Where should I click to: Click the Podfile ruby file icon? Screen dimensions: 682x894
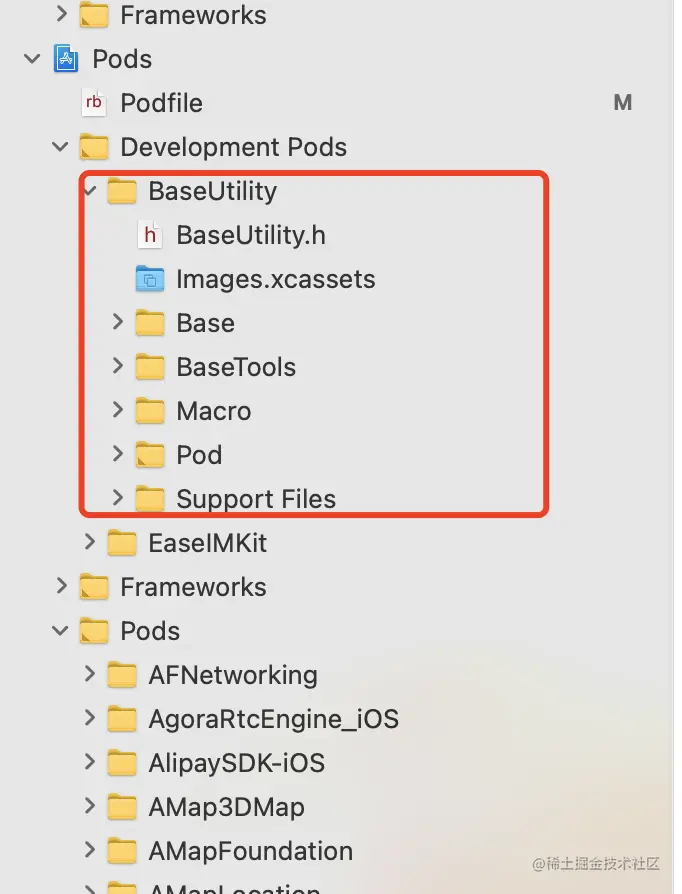click(94, 103)
